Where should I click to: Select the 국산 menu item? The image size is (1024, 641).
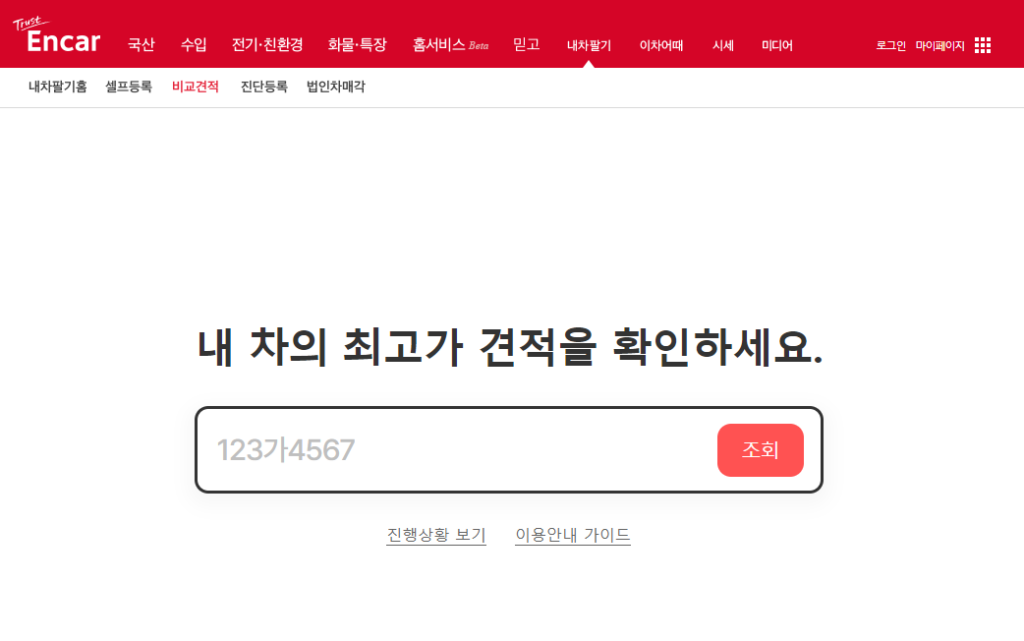141,45
